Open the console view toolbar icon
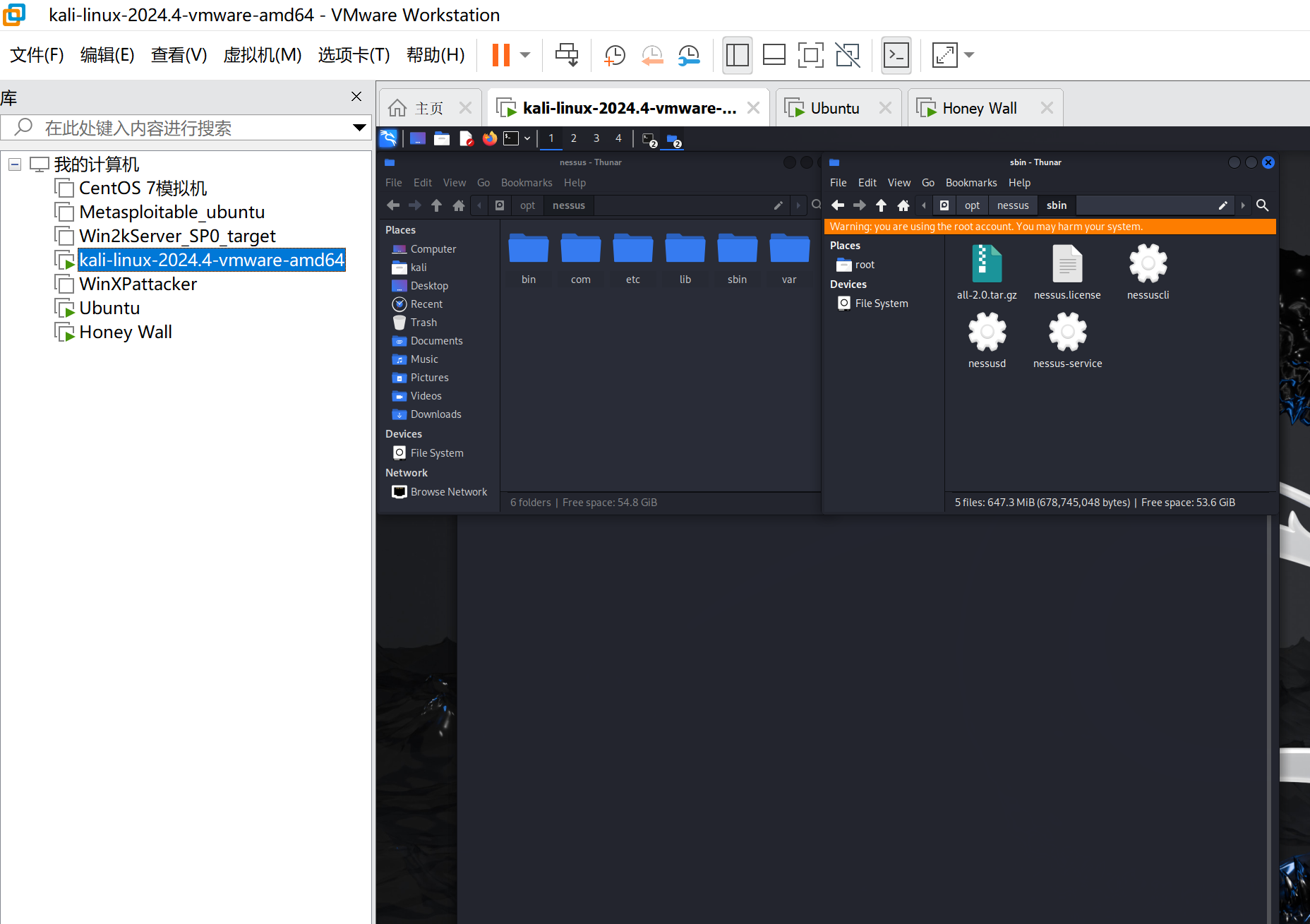The height and width of the screenshot is (924, 1310). [x=896, y=55]
